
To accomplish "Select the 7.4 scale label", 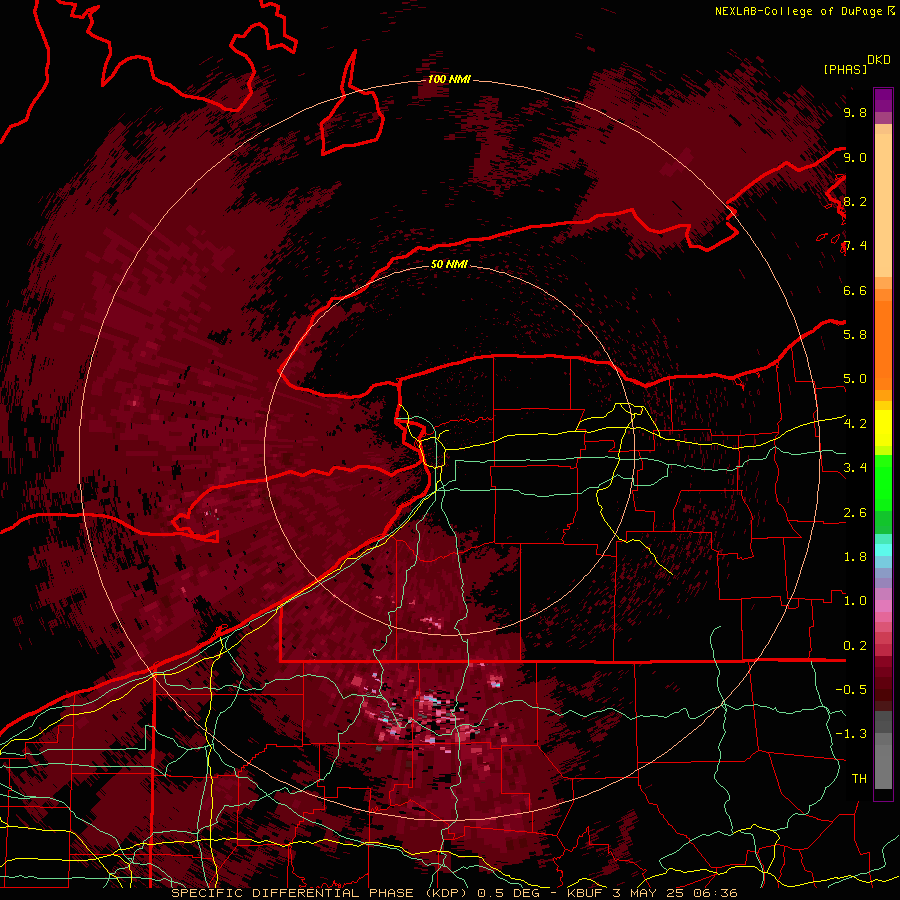I will coord(855,246).
